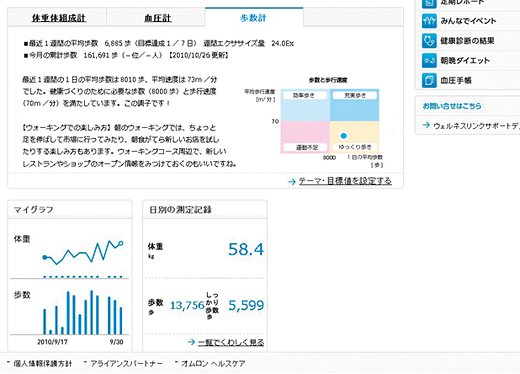The image size is (520, 374).
Task: Open テーマ・目標値を設定する link
Action: click(x=345, y=181)
